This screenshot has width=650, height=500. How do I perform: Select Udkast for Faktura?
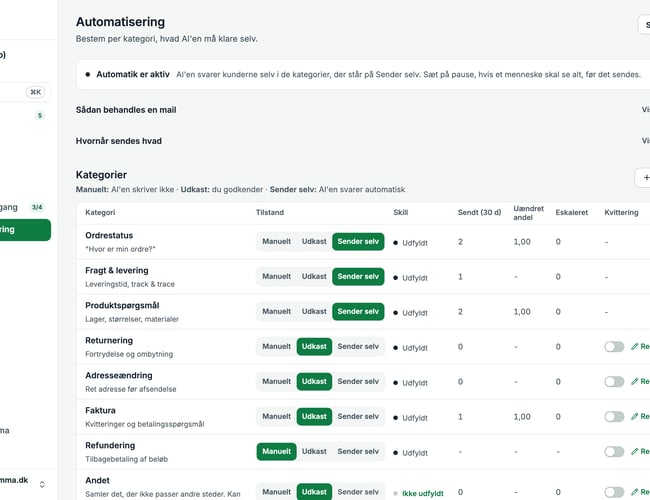click(x=314, y=417)
